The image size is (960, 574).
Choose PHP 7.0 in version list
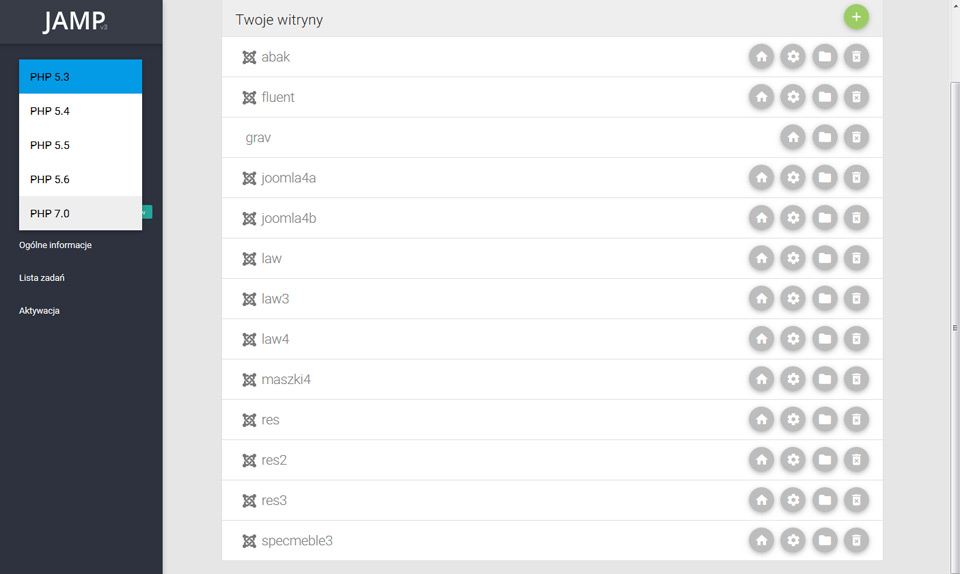80,213
